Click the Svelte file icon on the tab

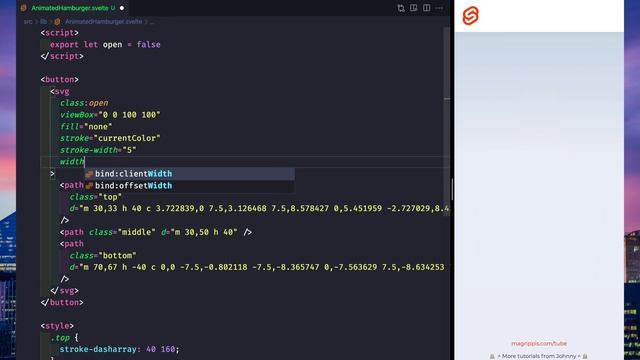24,8
